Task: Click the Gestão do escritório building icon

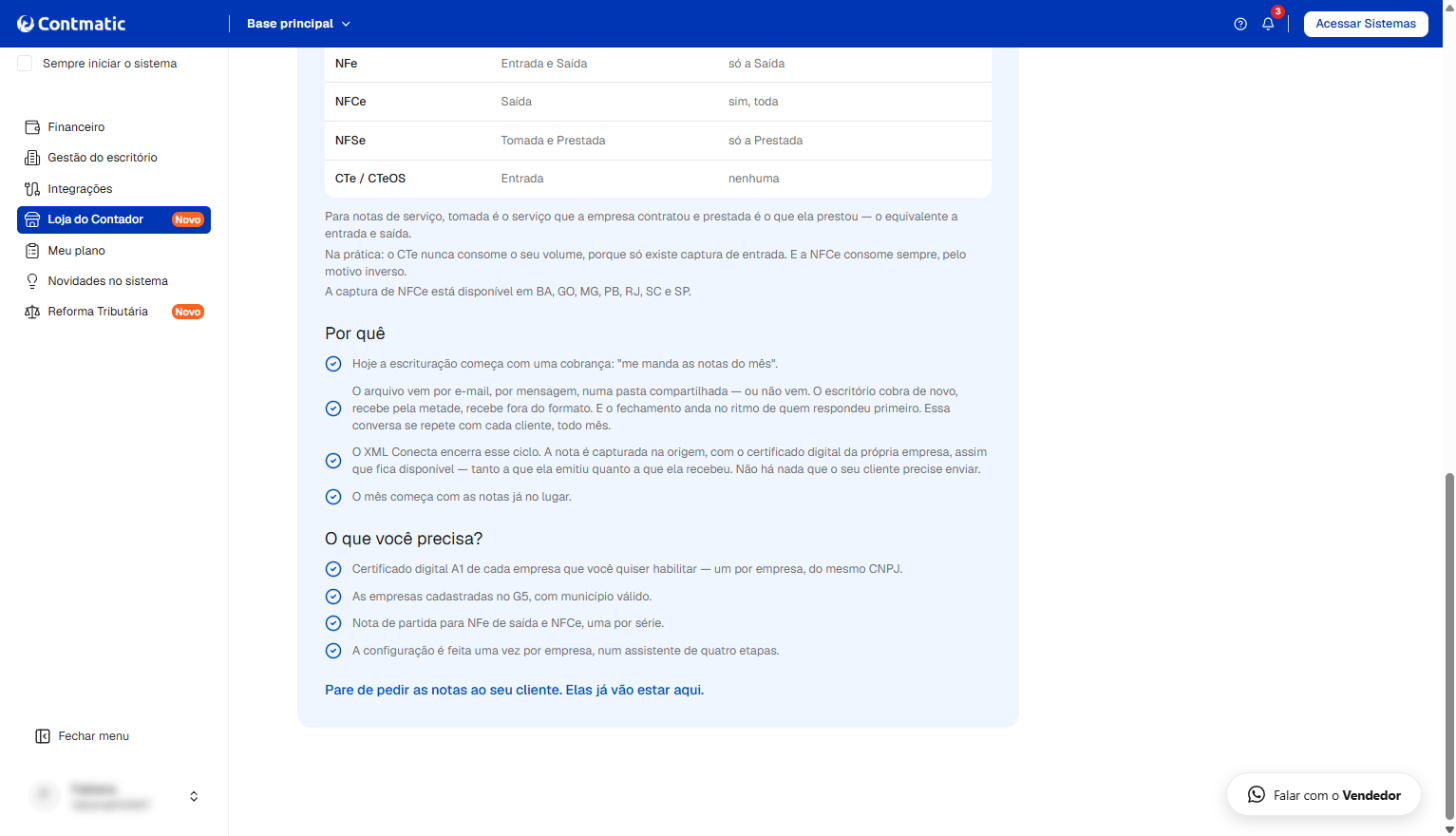Action: click(x=31, y=158)
